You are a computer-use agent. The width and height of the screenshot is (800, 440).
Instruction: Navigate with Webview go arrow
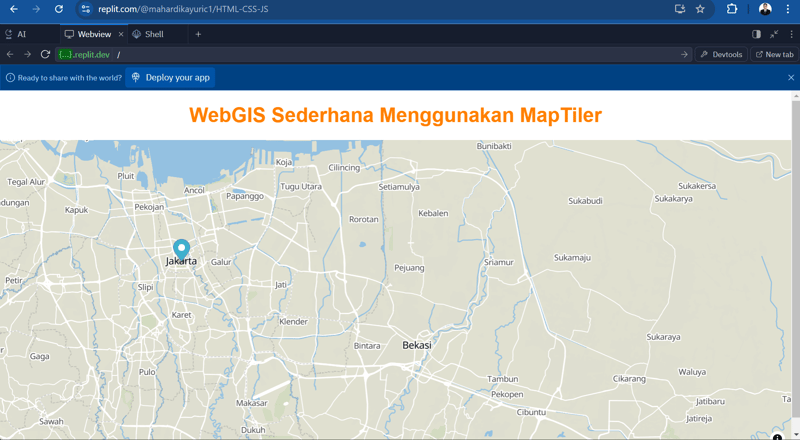point(684,55)
